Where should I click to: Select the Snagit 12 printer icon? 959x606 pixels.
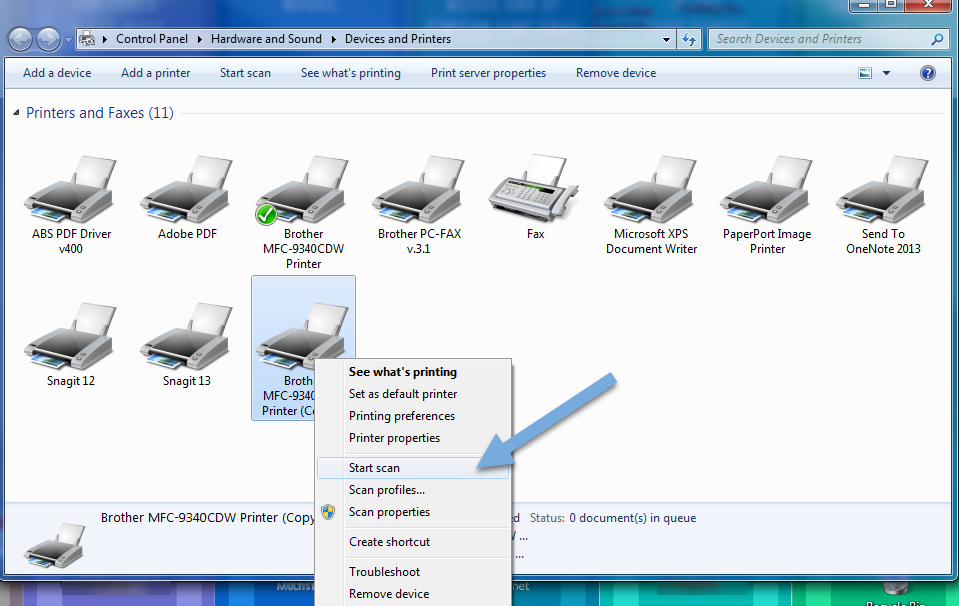[x=71, y=337]
